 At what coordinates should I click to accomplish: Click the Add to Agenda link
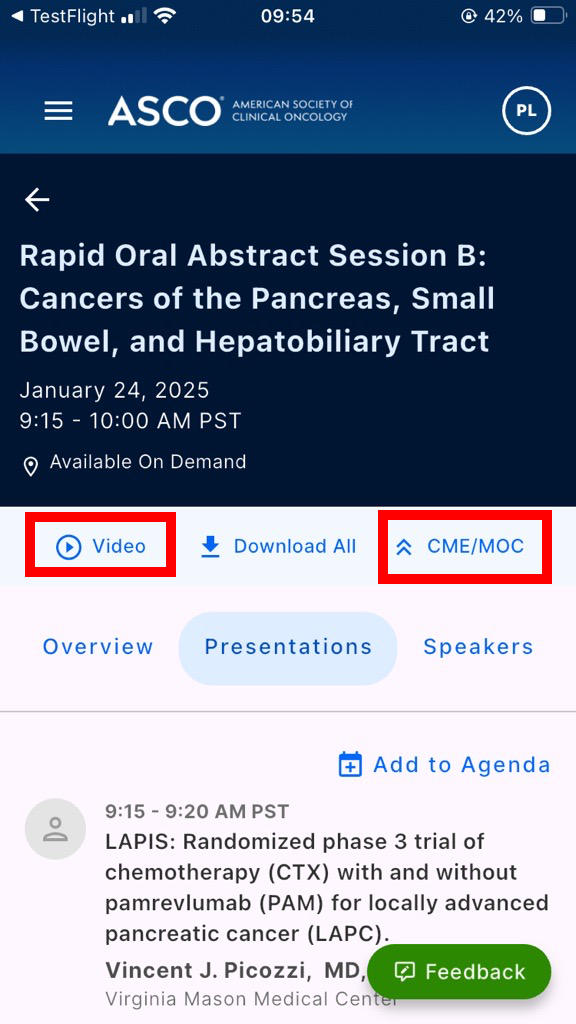coord(460,764)
